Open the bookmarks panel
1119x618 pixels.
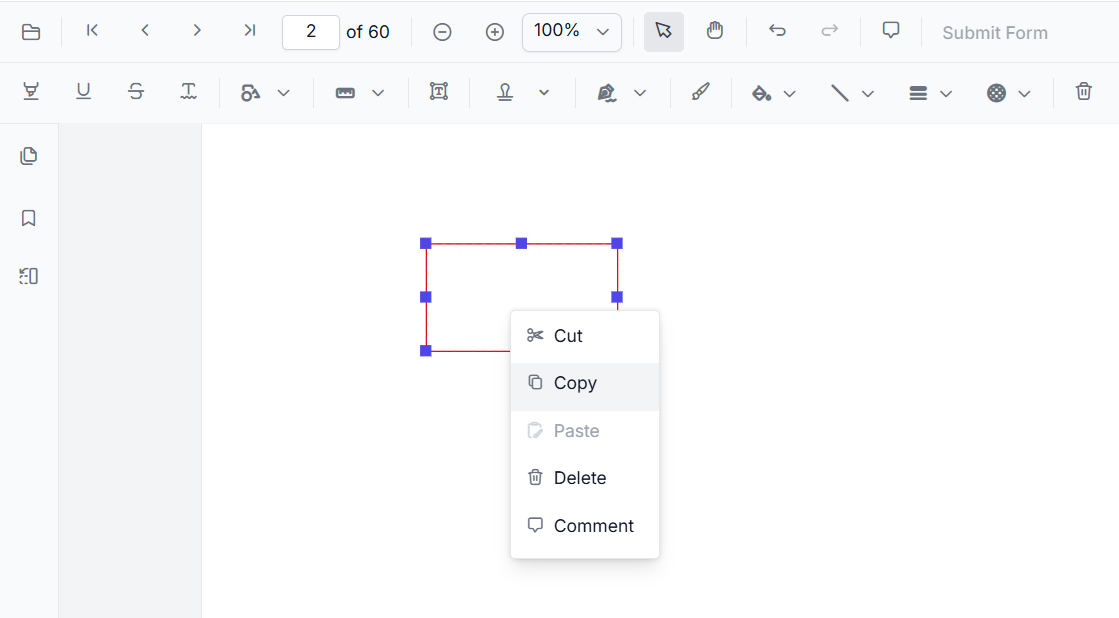(x=28, y=218)
